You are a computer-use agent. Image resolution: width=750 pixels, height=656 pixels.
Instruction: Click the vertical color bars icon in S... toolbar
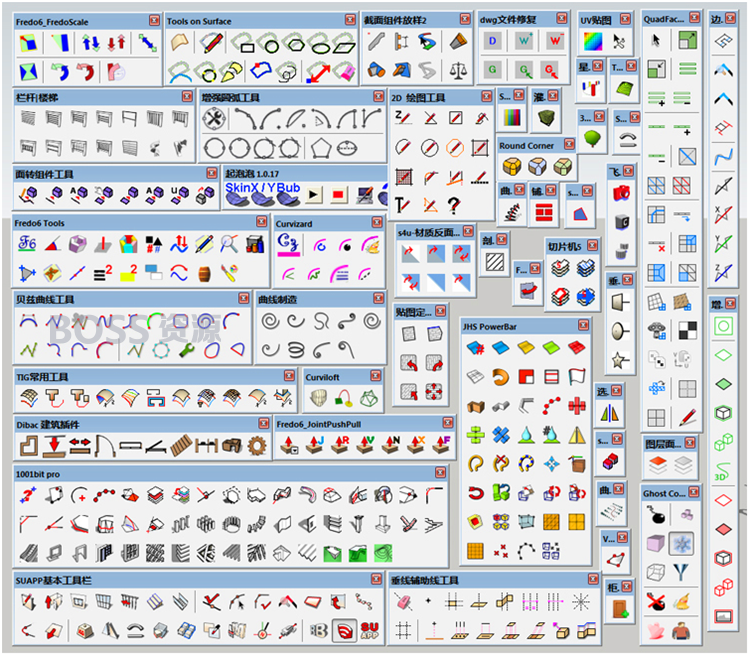point(512,117)
